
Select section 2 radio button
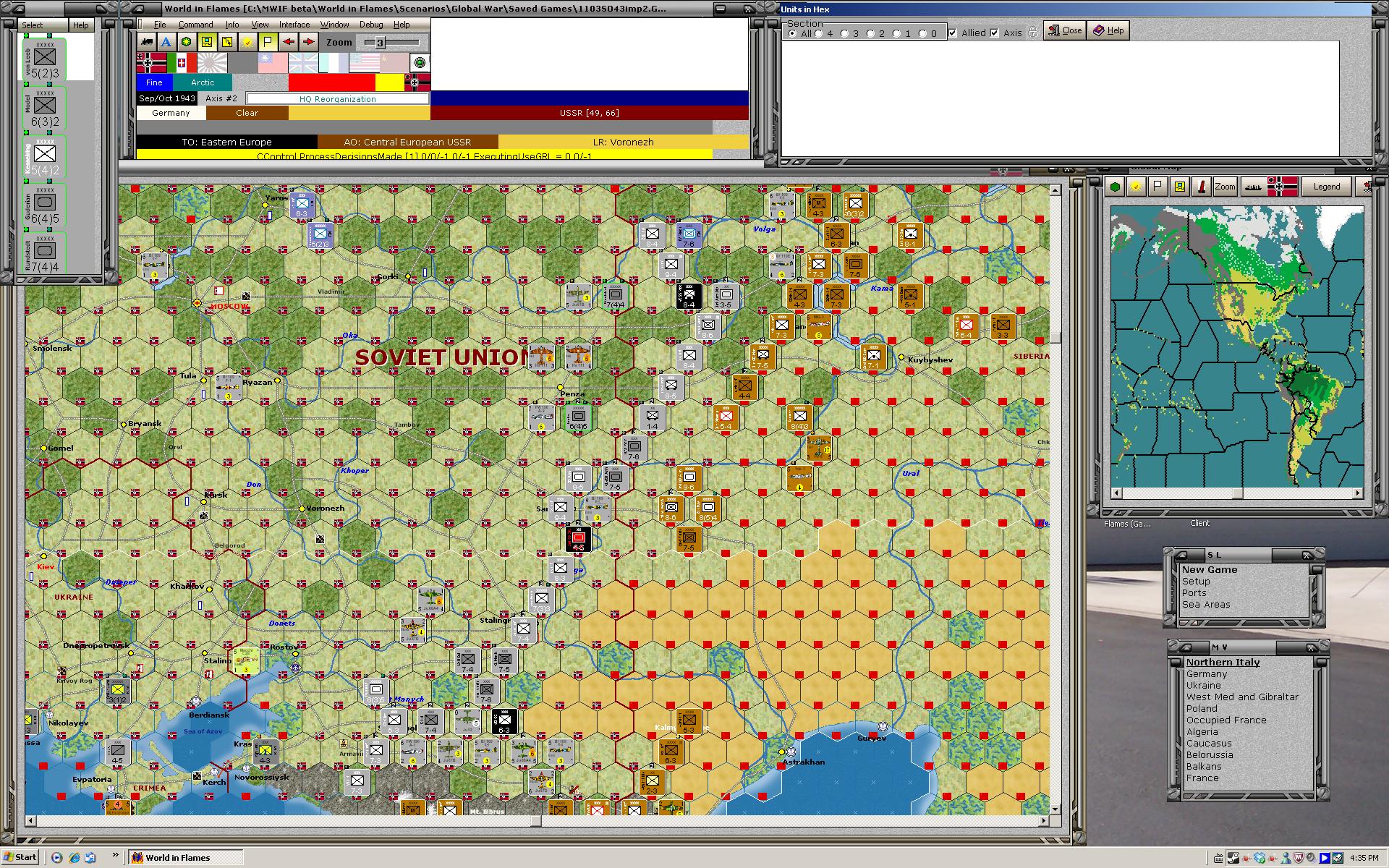871,33
